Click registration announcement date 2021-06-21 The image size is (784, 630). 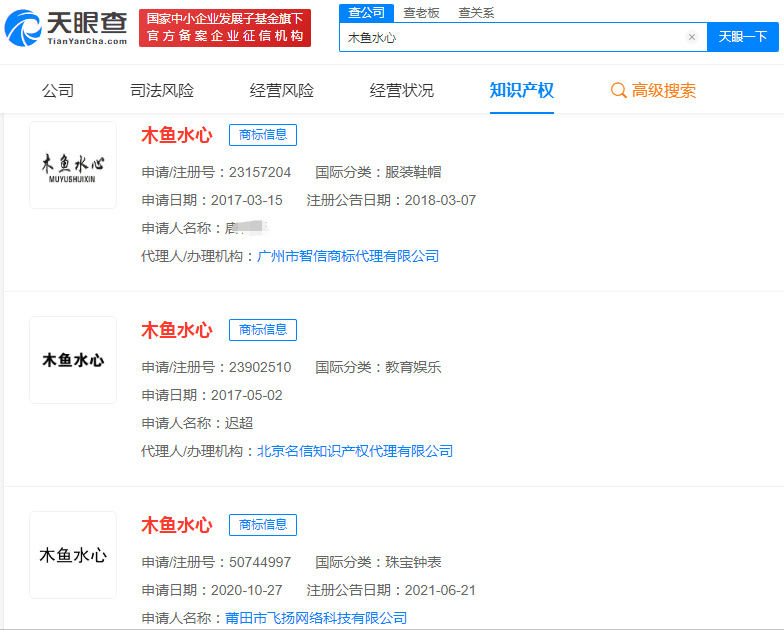point(440,590)
